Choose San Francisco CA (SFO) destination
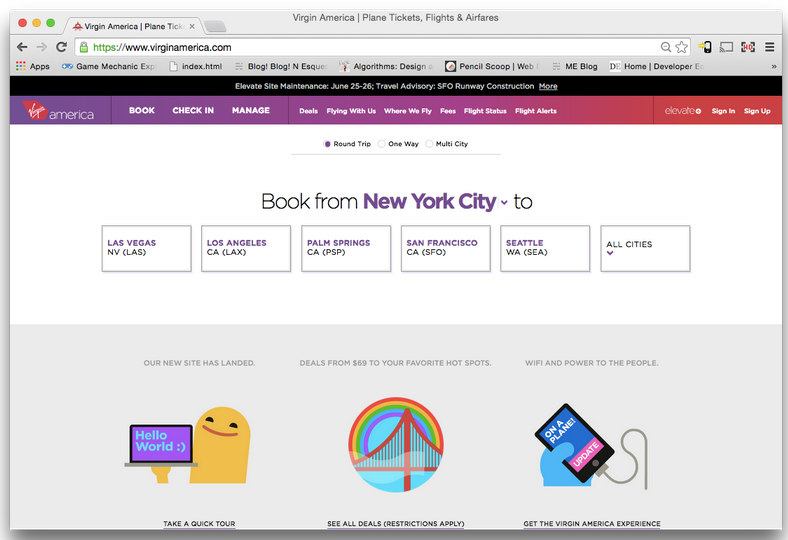The height and width of the screenshot is (540, 788). tap(446, 249)
